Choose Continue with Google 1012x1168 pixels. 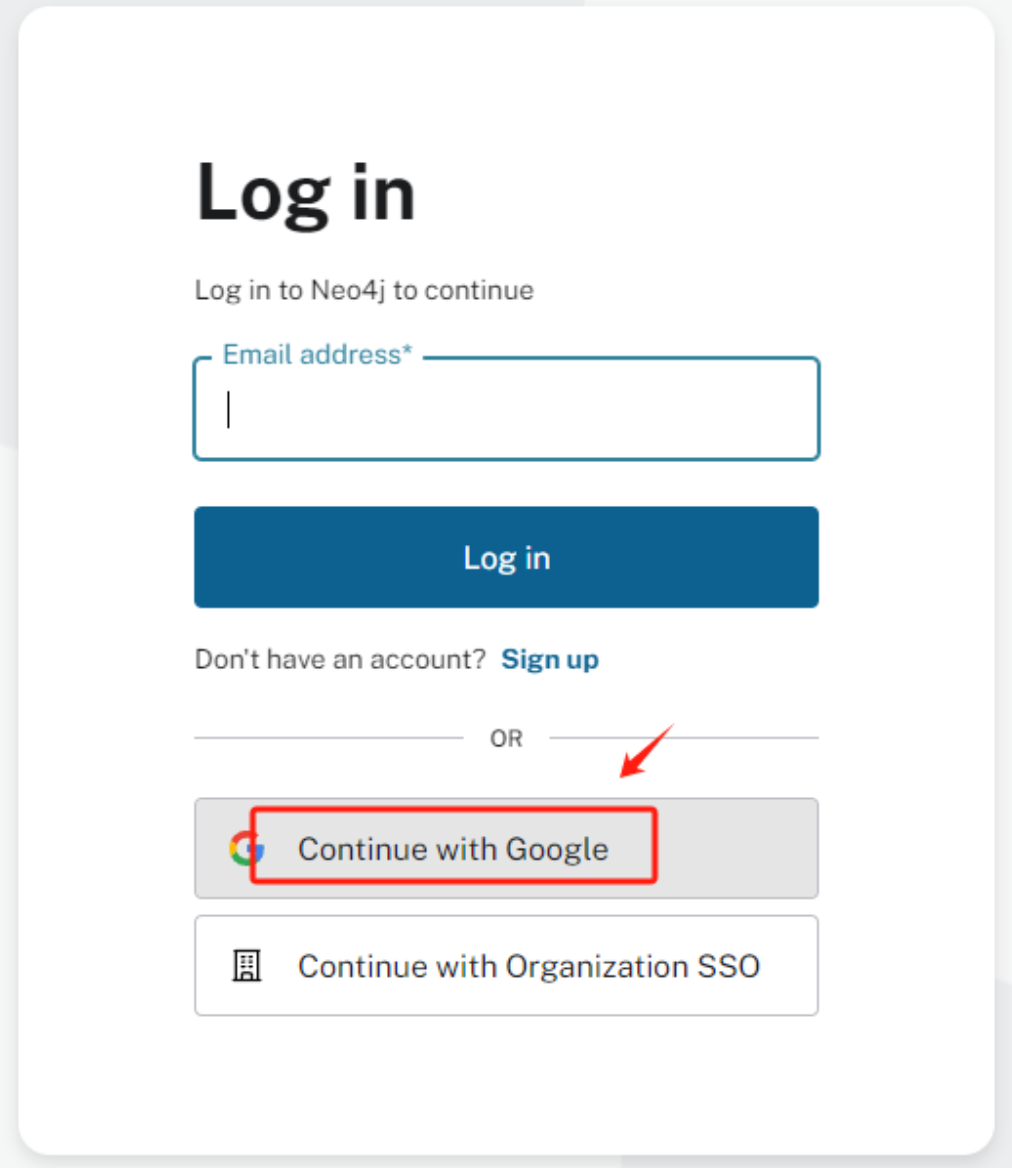[x=453, y=849]
